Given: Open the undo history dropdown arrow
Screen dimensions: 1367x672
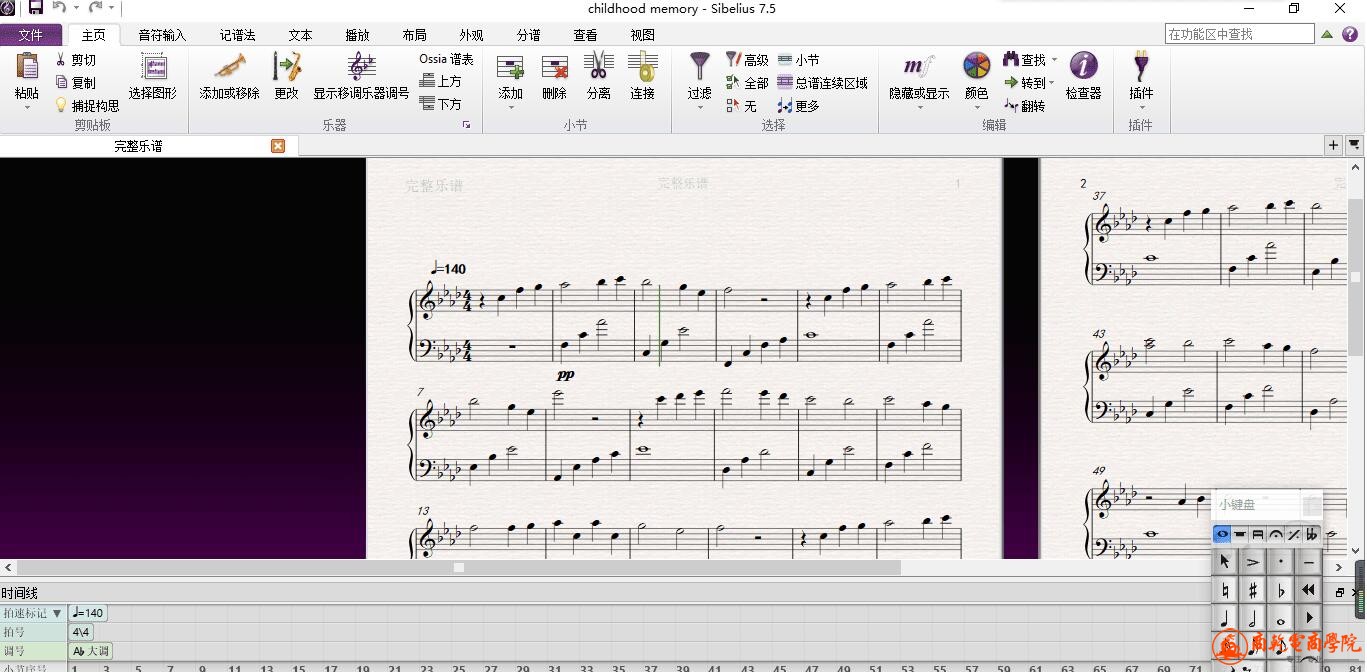Looking at the screenshot, I should (x=76, y=8).
